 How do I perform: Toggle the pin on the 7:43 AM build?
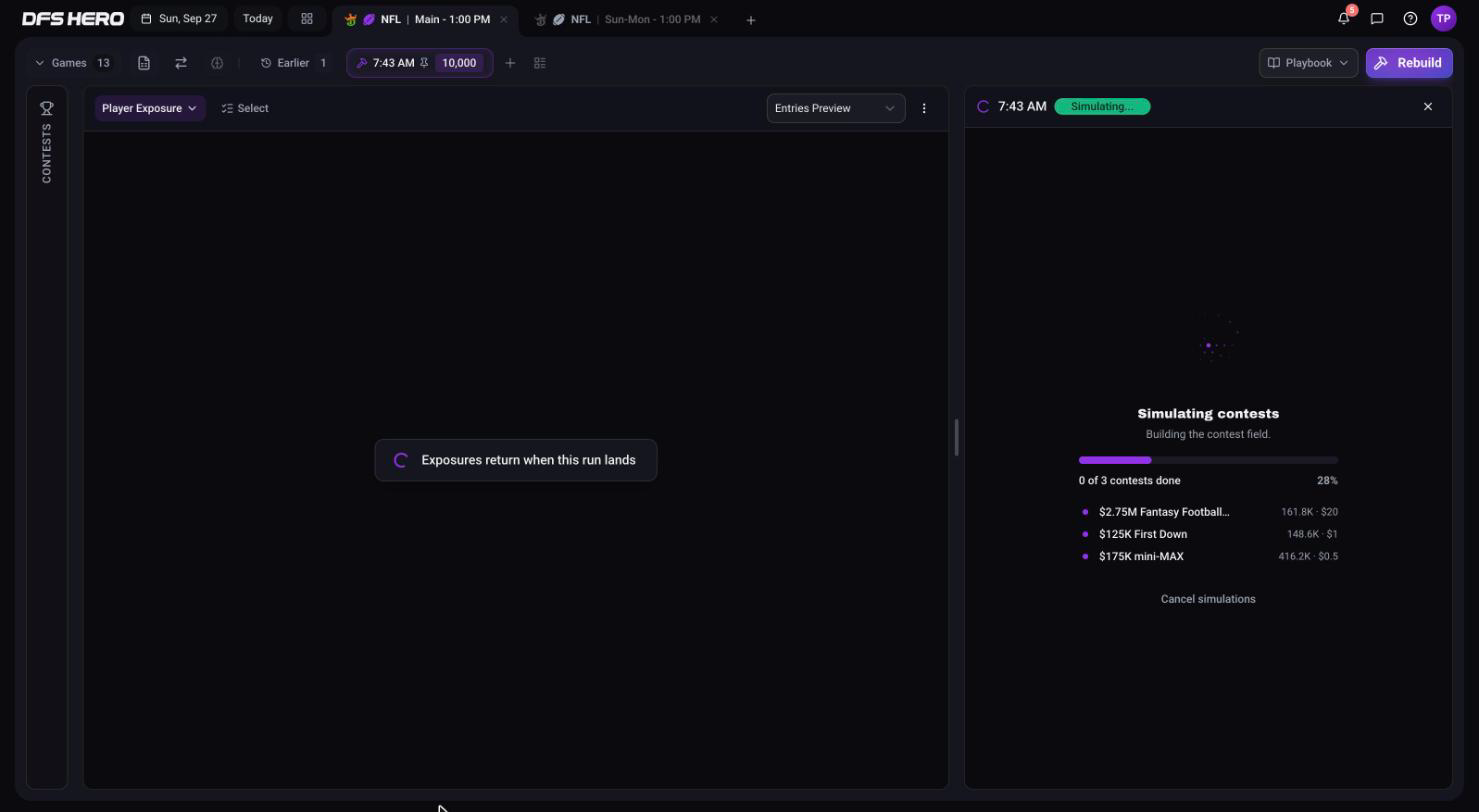424,63
